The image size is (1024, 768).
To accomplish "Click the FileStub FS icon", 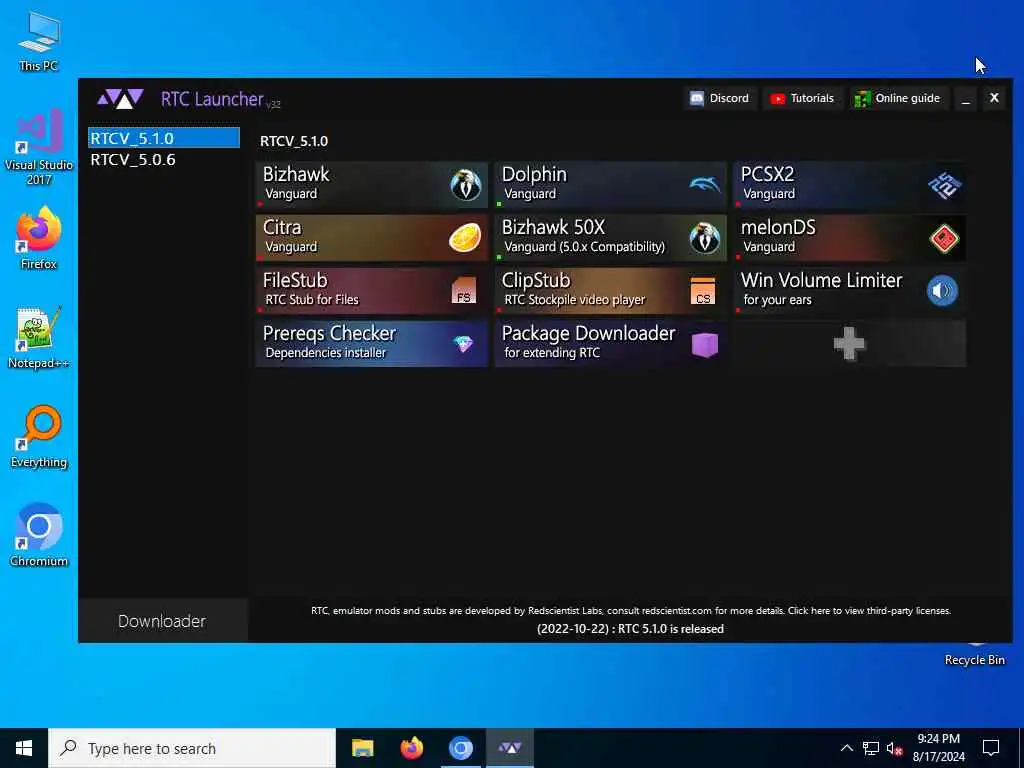I will pyautogui.click(x=464, y=291).
